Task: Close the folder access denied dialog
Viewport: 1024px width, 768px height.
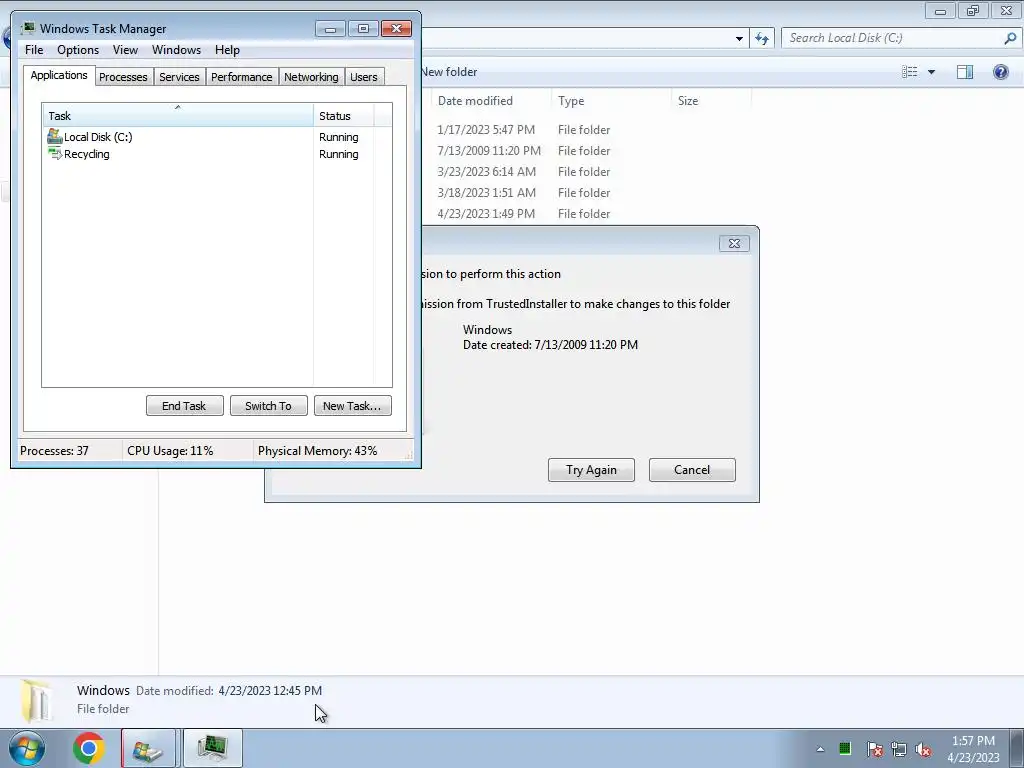Action: coord(734,244)
